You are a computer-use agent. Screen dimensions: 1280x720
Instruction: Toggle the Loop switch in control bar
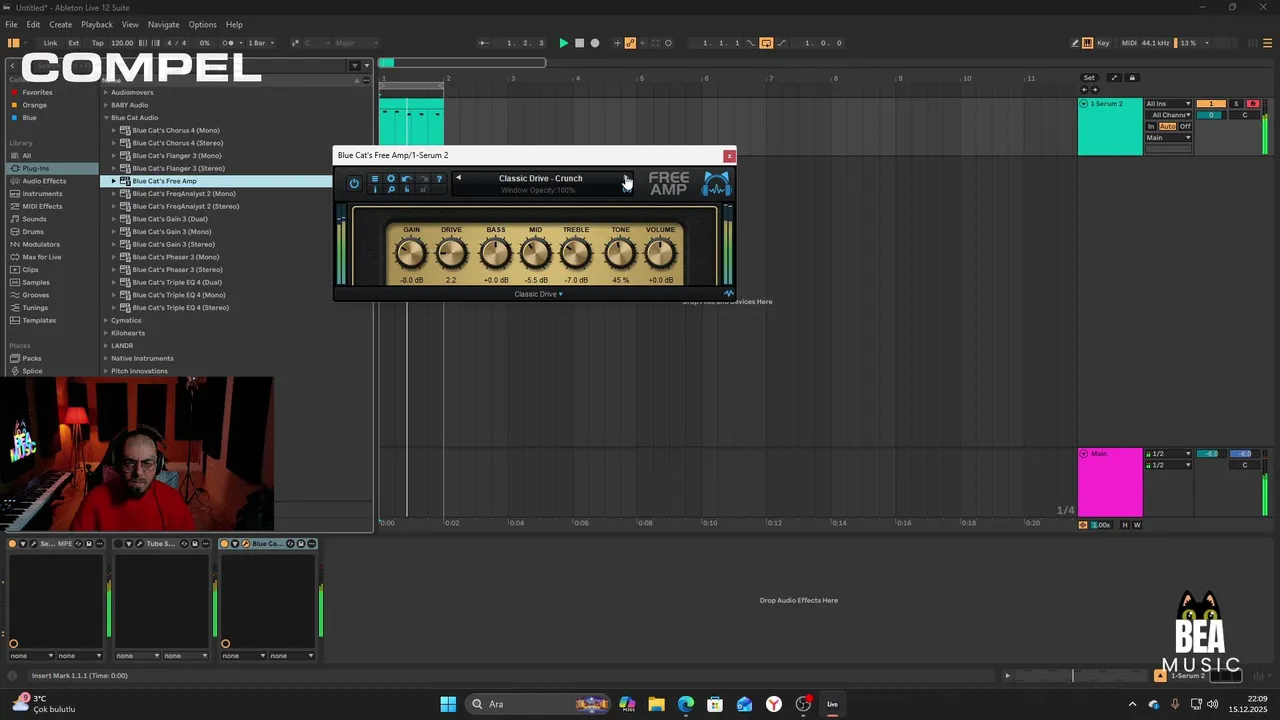click(766, 43)
